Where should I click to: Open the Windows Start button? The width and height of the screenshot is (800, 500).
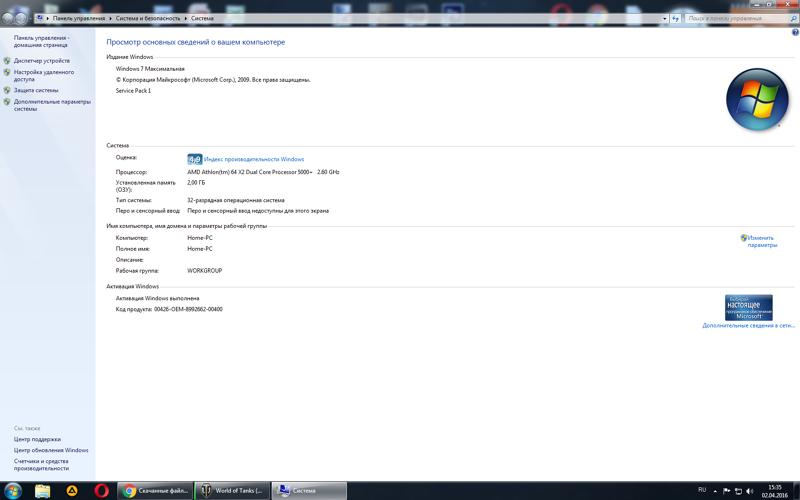click(x=12, y=491)
